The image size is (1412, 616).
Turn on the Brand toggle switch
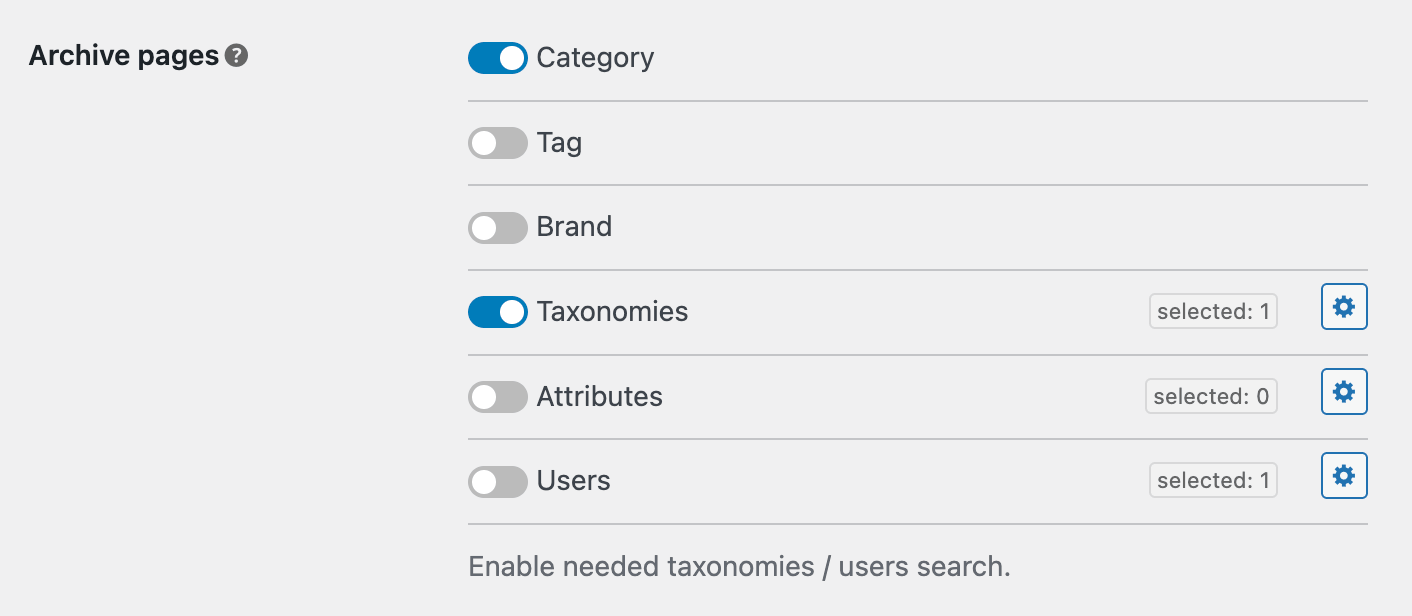497,227
